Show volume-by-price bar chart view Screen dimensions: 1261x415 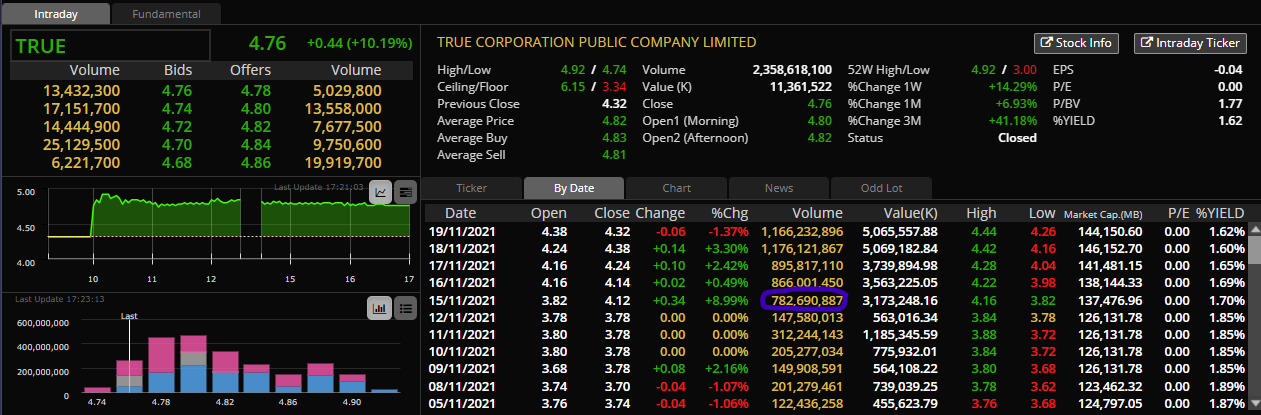click(x=379, y=307)
